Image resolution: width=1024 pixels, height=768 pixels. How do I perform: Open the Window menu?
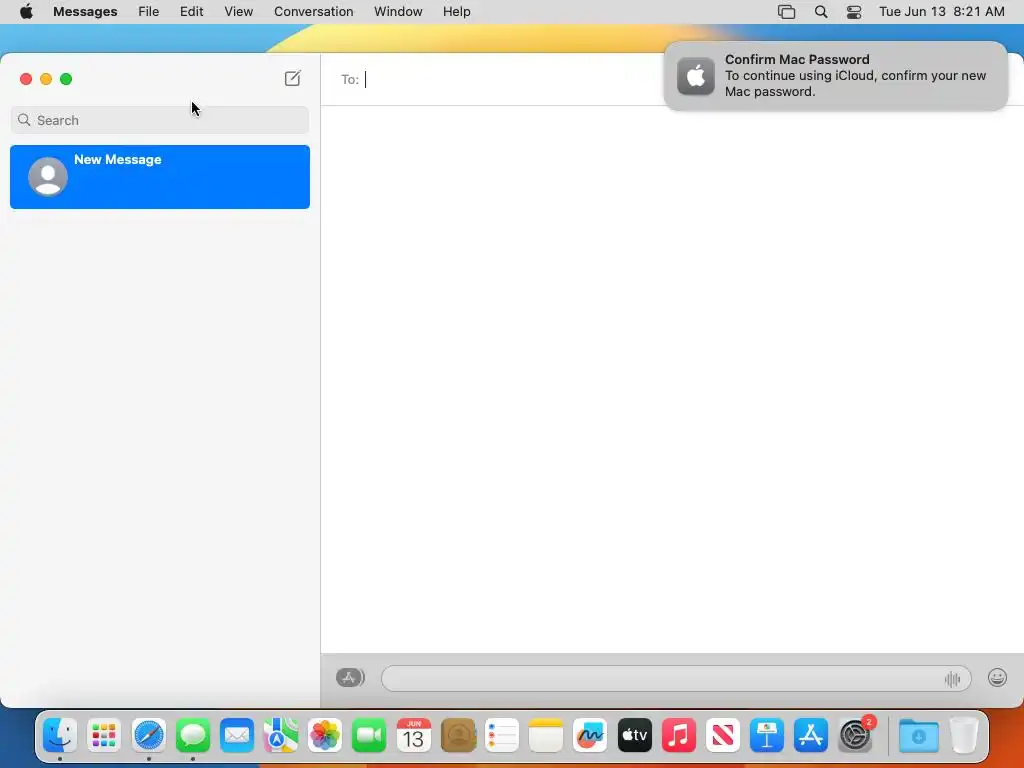click(398, 12)
